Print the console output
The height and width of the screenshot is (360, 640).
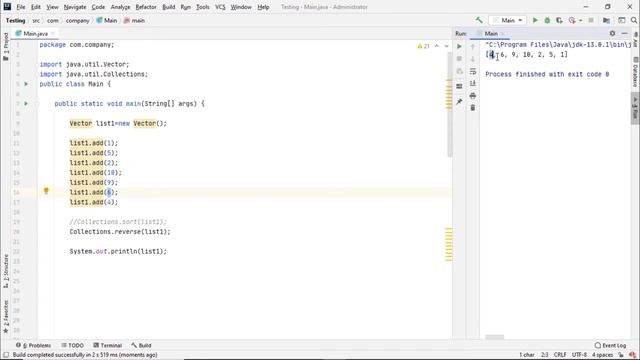click(473, 96)
